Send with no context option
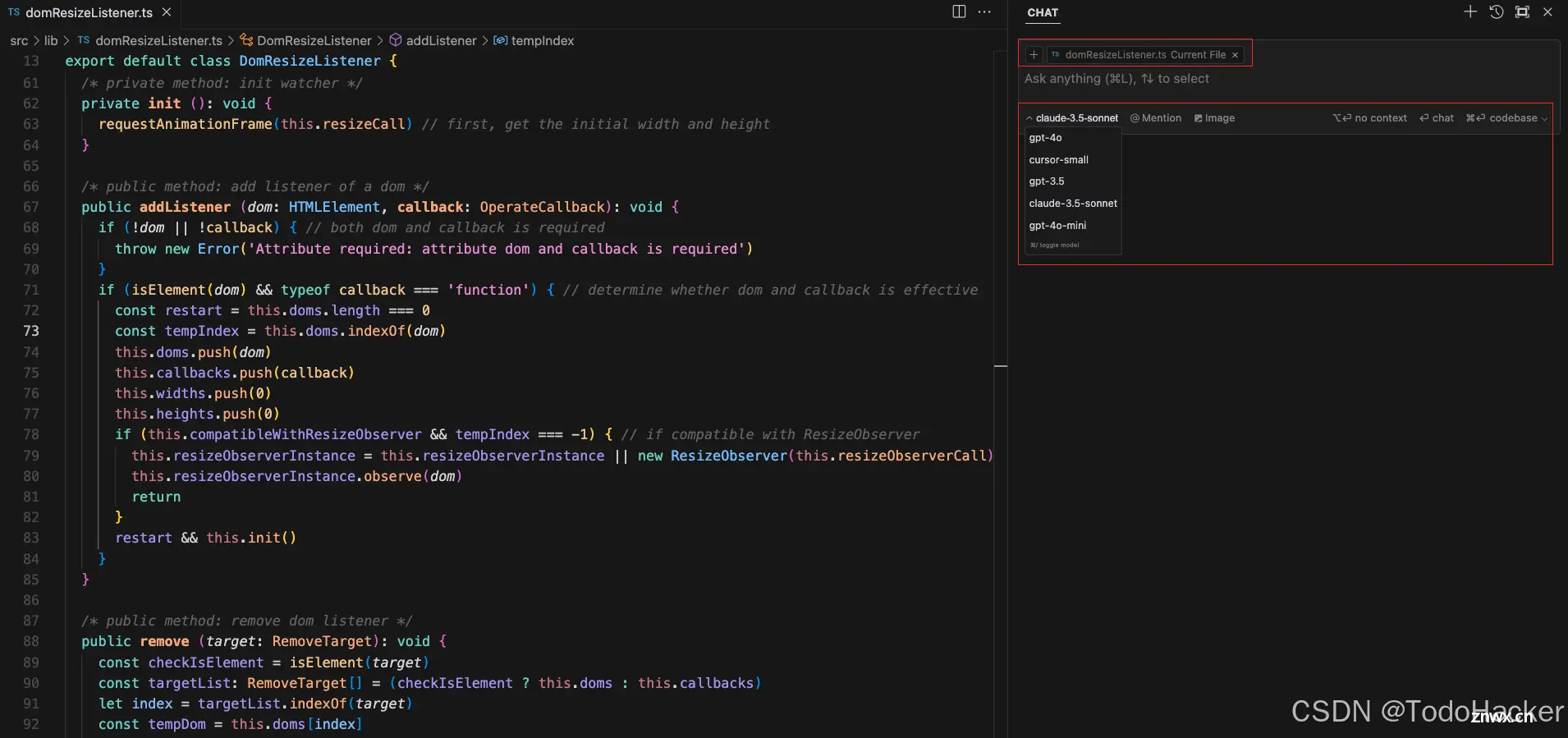Screen dimensions: 1568x738 click(x=1369, y=118)
